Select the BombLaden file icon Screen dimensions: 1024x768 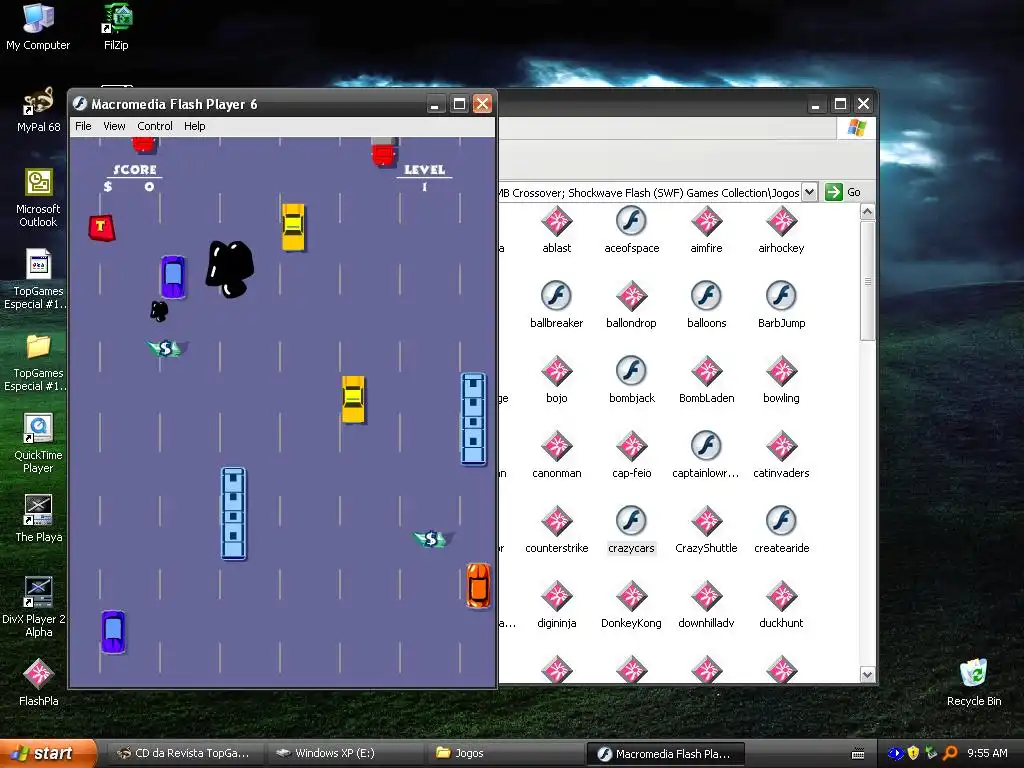707,372
